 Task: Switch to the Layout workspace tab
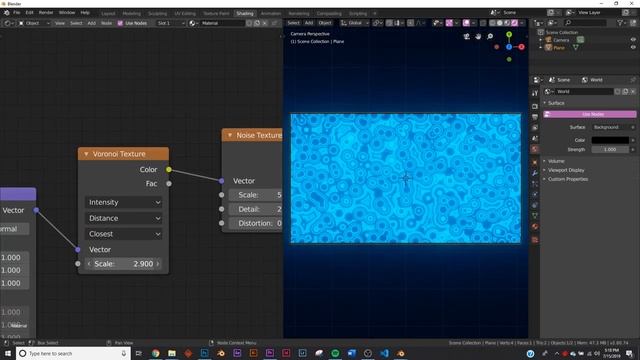(108, 13)
